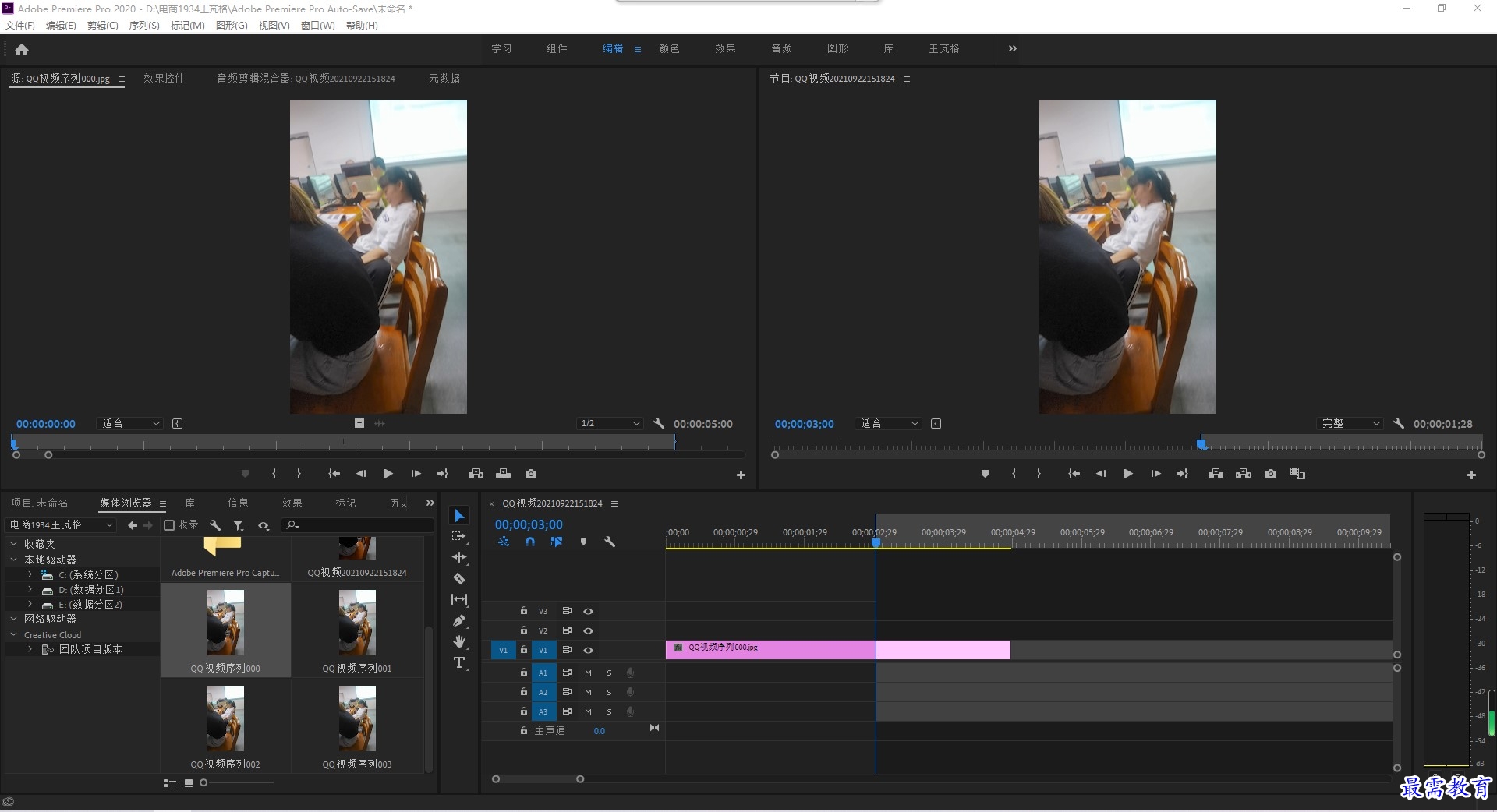Screen dimensions: 1497x812
Task: Click Insert button in Source monitor
Action: pos(476,474)
